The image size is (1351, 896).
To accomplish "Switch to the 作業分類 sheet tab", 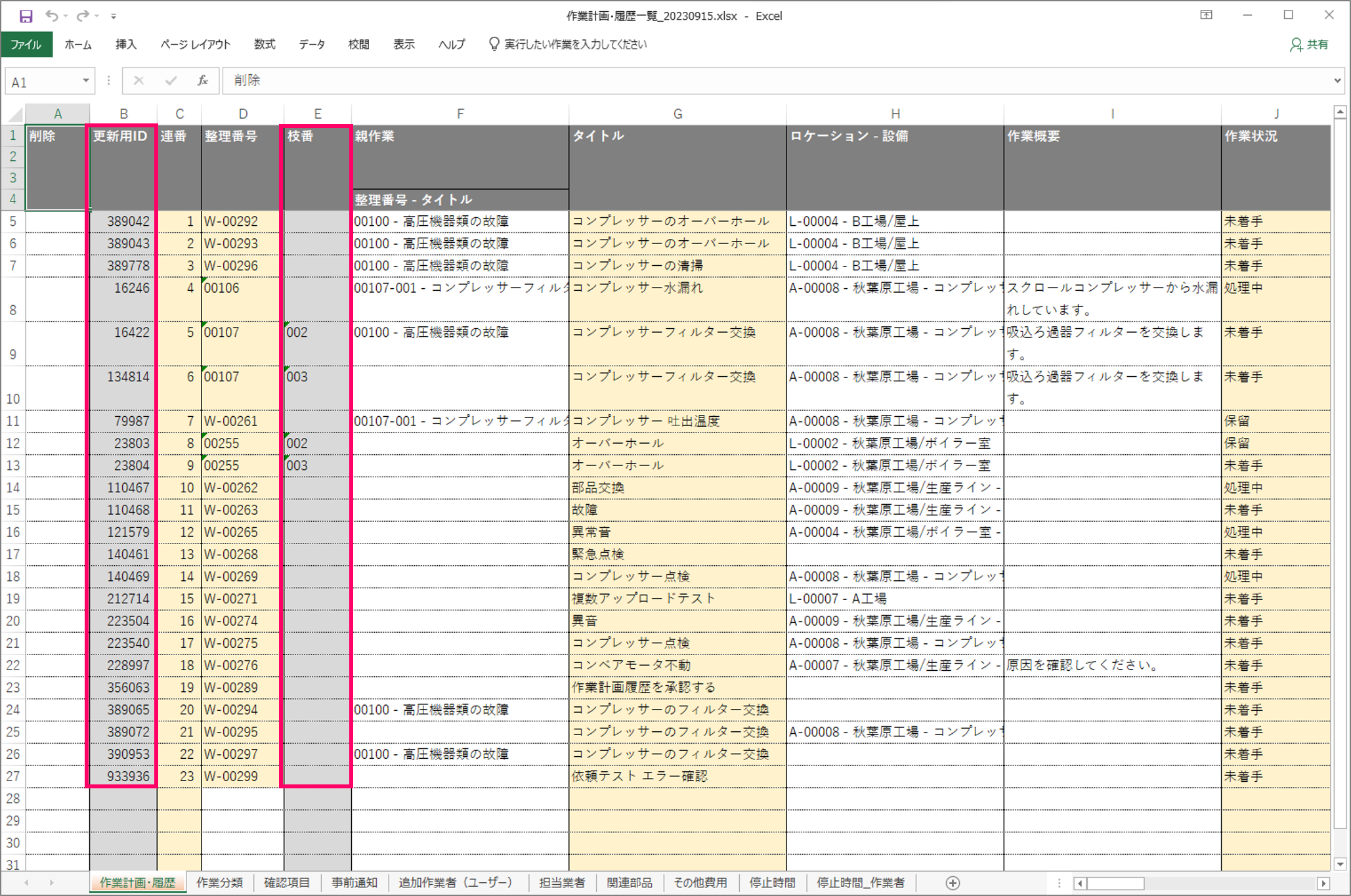I will pyautogui.click(x=219, y=883).
